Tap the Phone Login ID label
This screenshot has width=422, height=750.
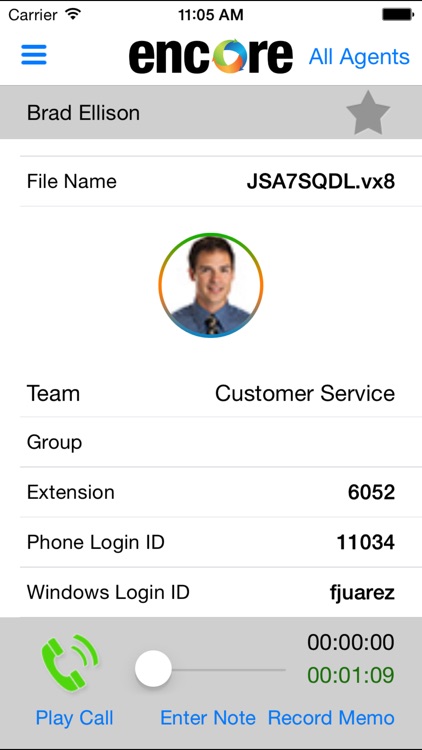(x=96, y=542)
